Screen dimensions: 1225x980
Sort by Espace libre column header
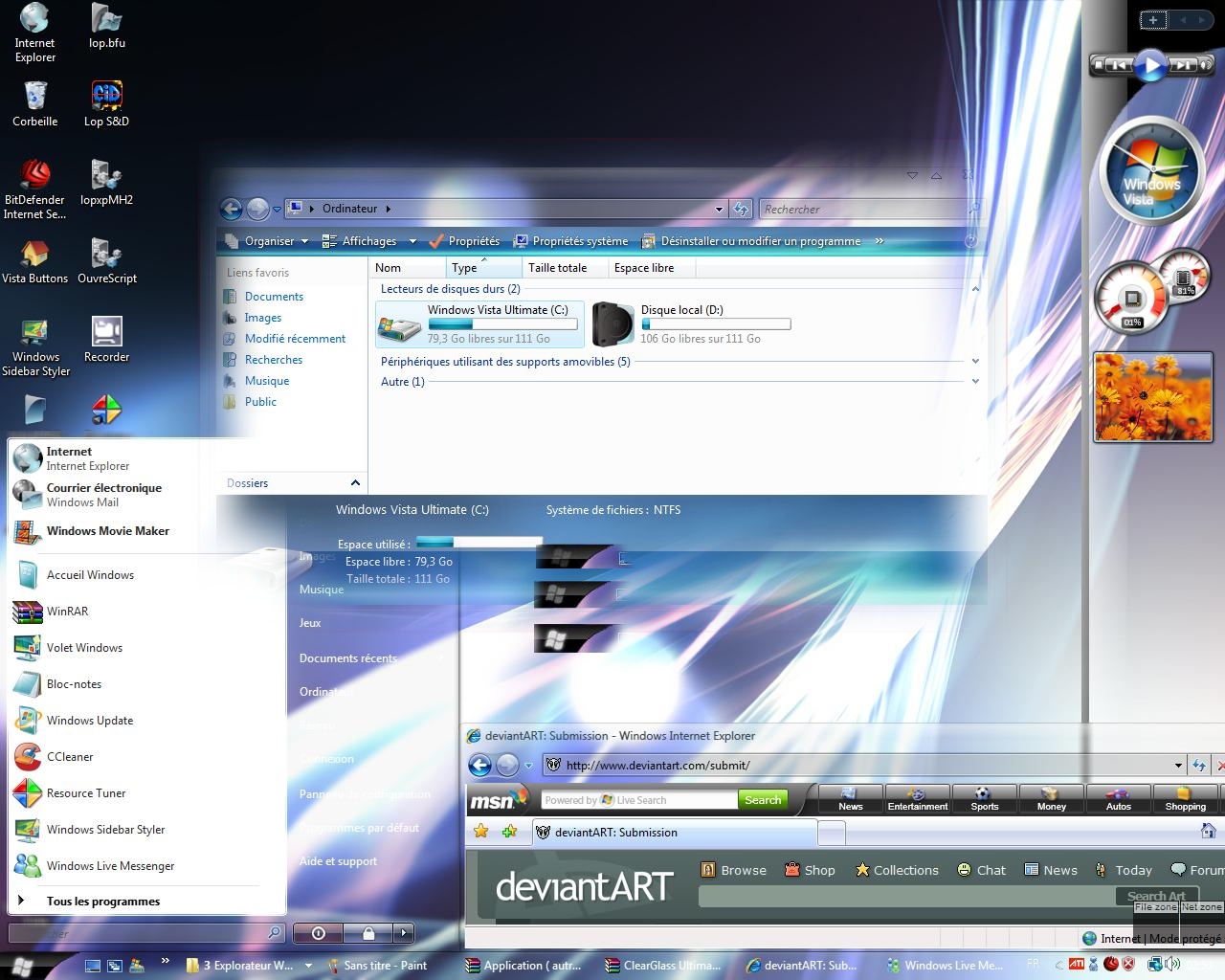654,268
